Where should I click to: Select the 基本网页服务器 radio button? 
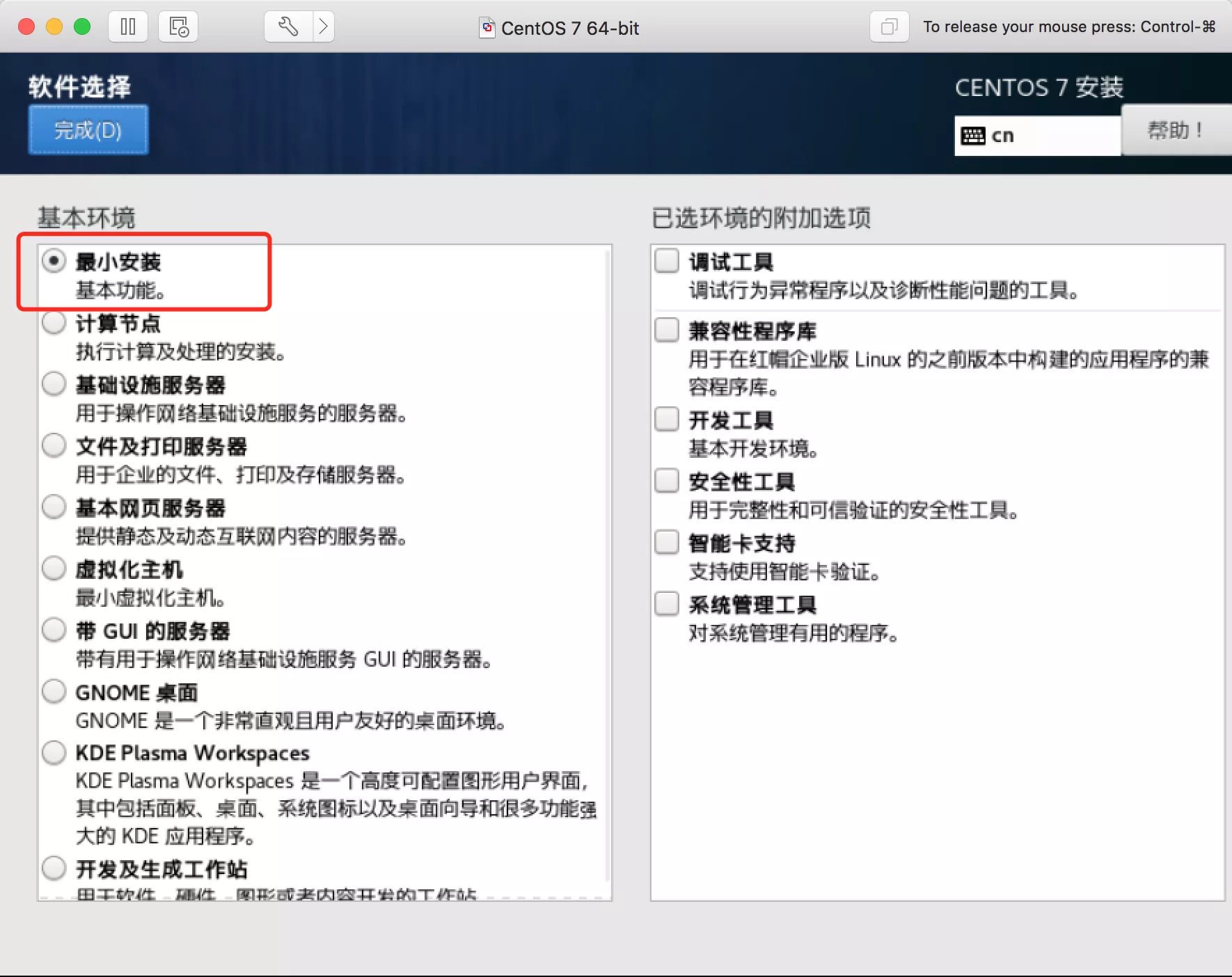pos(54,507)
